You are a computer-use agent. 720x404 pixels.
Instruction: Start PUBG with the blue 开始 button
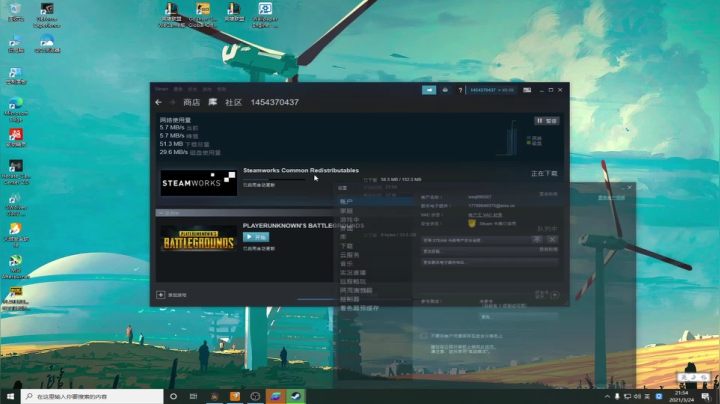coord(256,237)
